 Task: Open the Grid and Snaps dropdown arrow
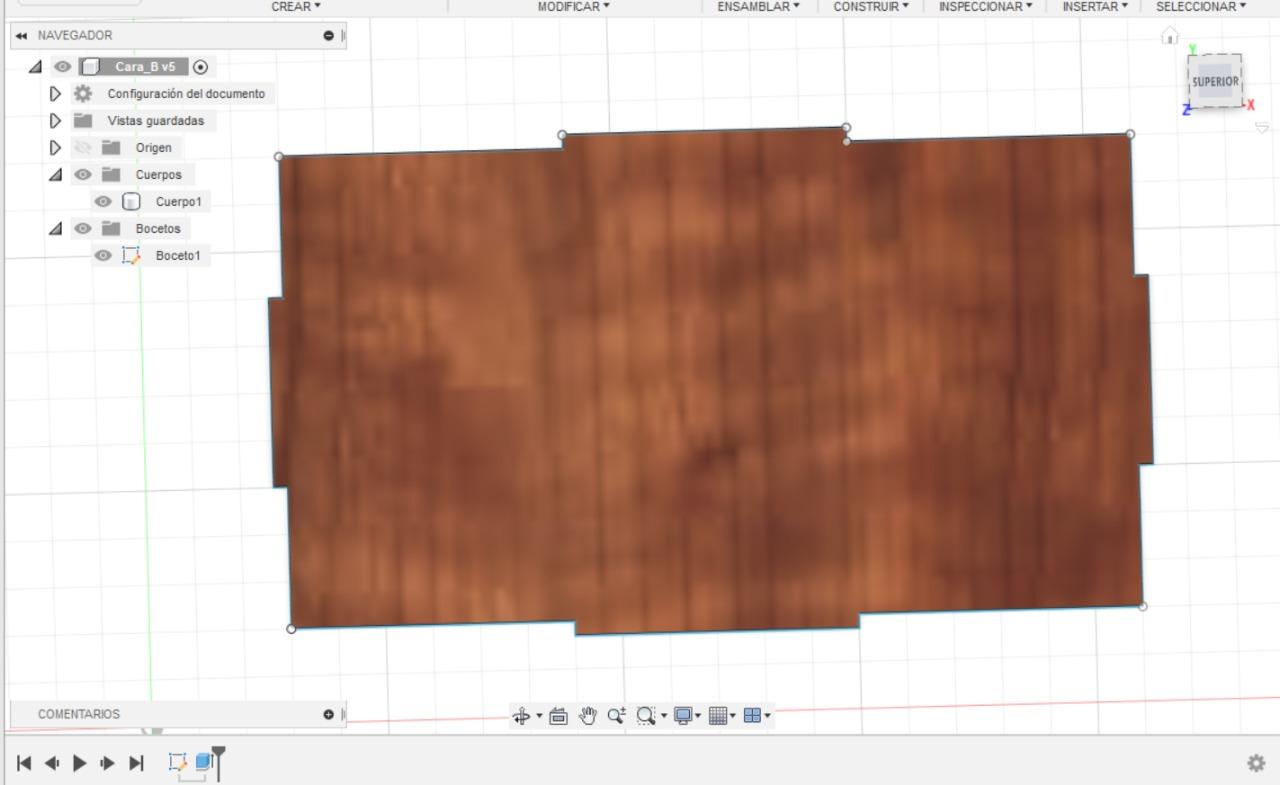coord(733,716)
